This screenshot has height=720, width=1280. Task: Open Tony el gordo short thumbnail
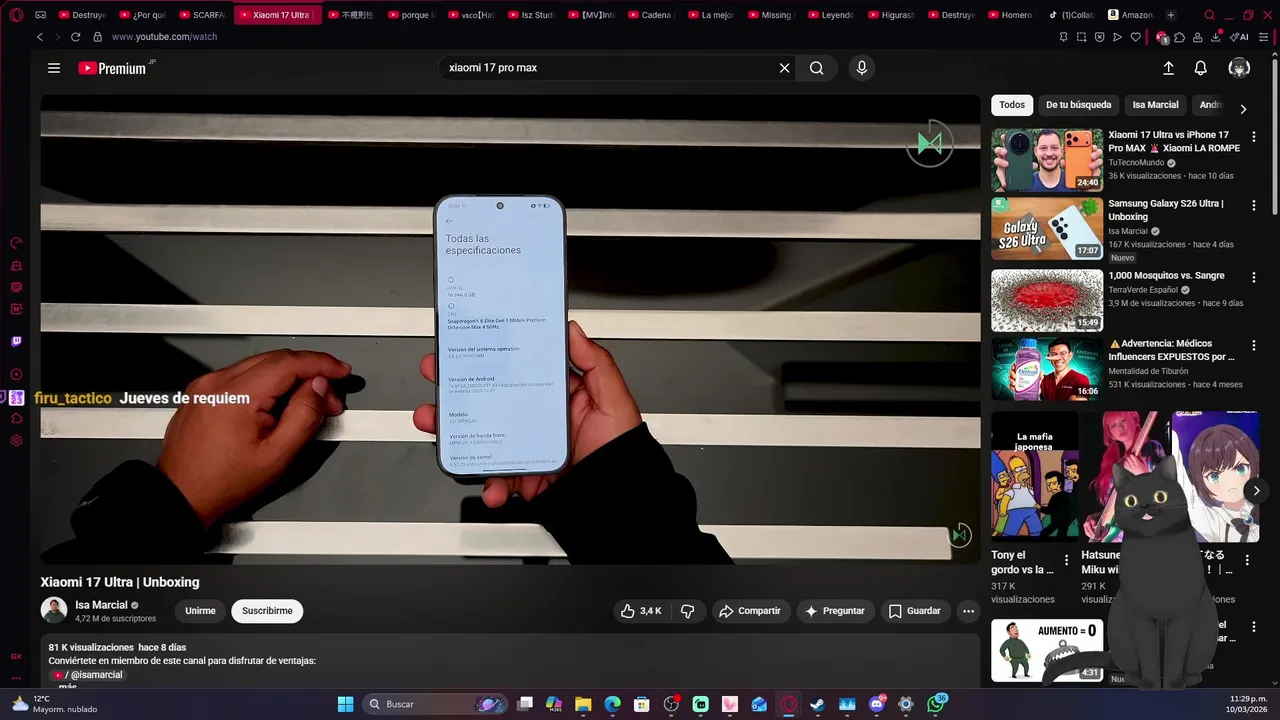point(1034,476)
